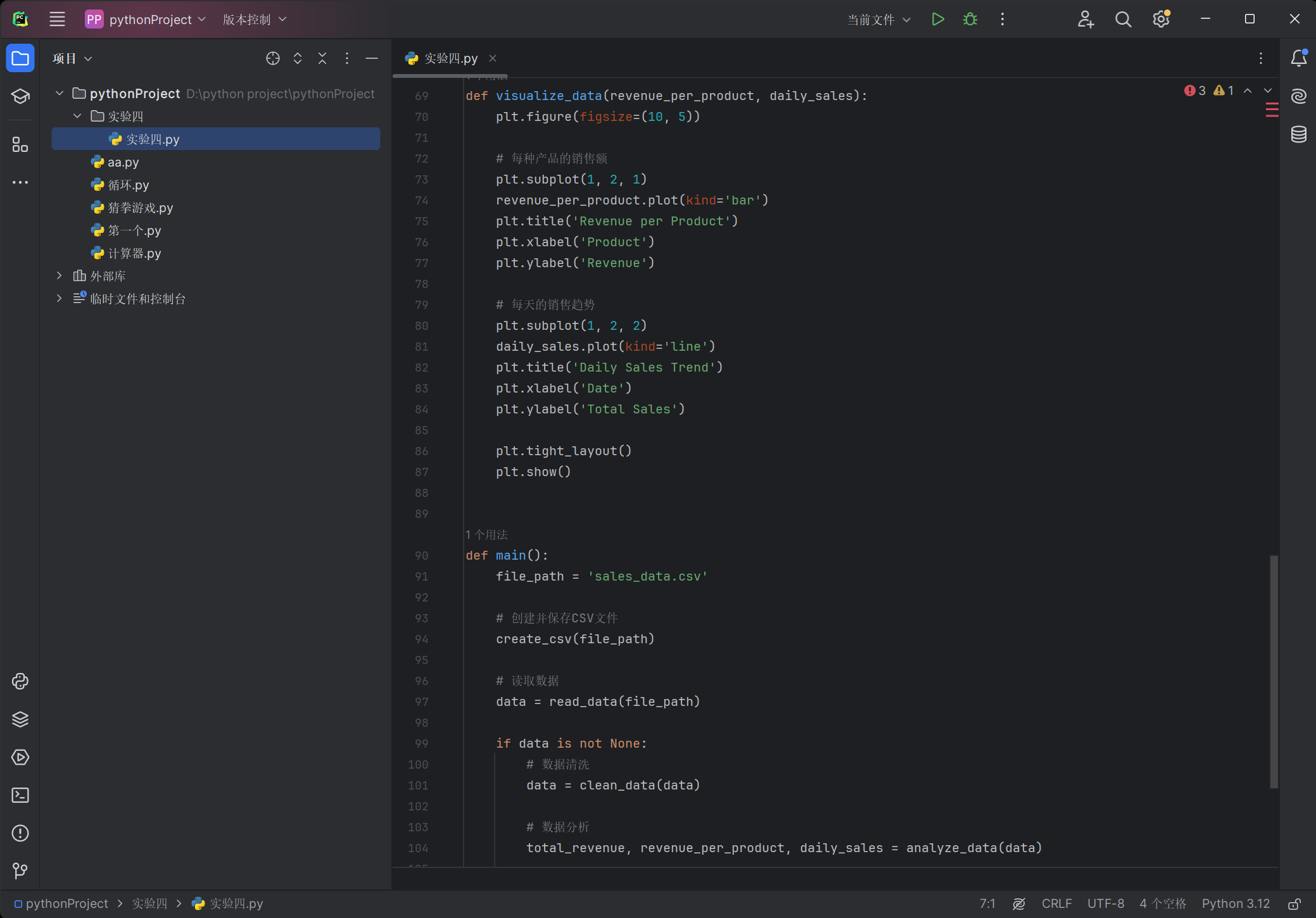Open IDE settings gear
The image size is (1316, 918).
tap(1161, 20)
